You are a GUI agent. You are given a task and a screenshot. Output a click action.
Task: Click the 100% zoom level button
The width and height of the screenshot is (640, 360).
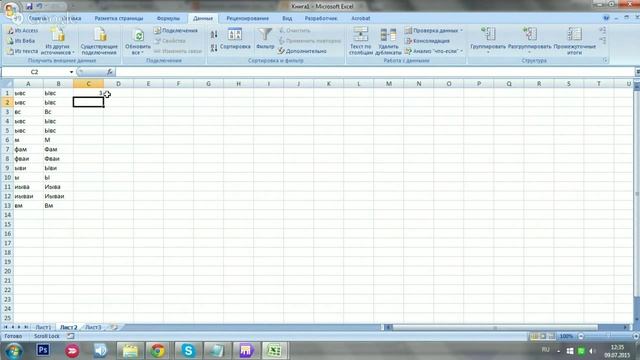pos(566,336)
